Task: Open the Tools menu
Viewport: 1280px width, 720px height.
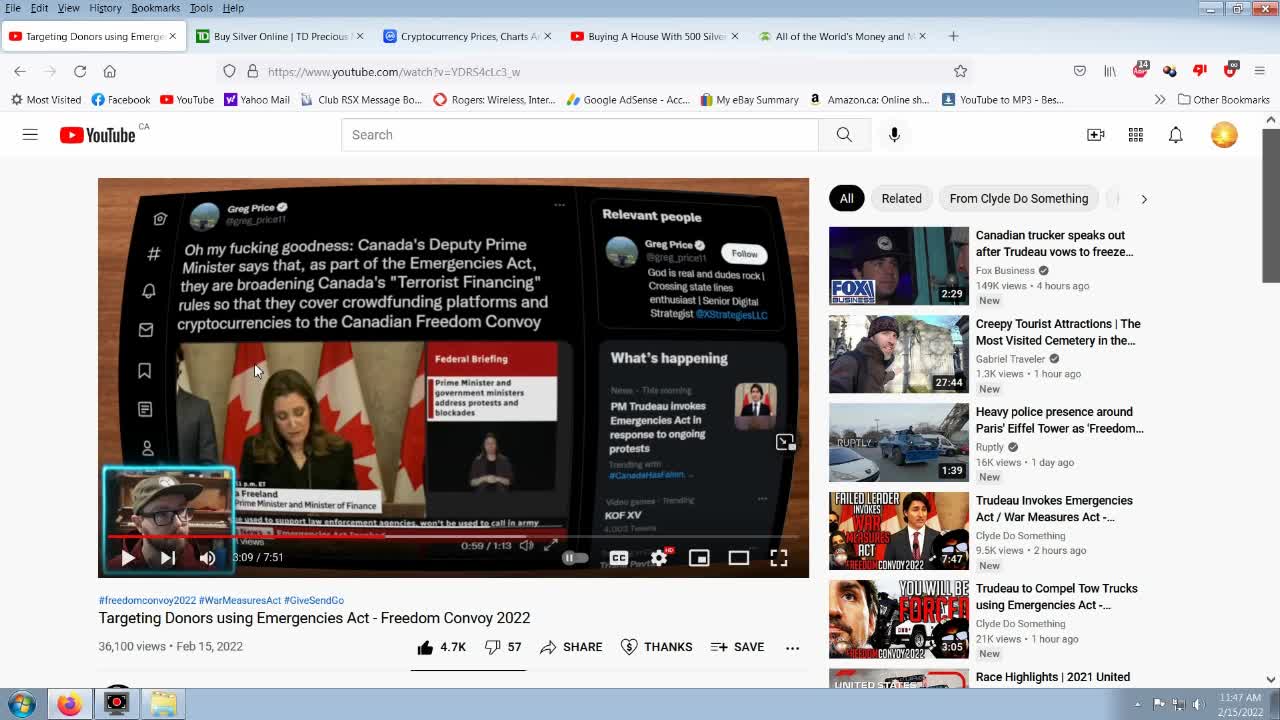Action: [201, 8]
